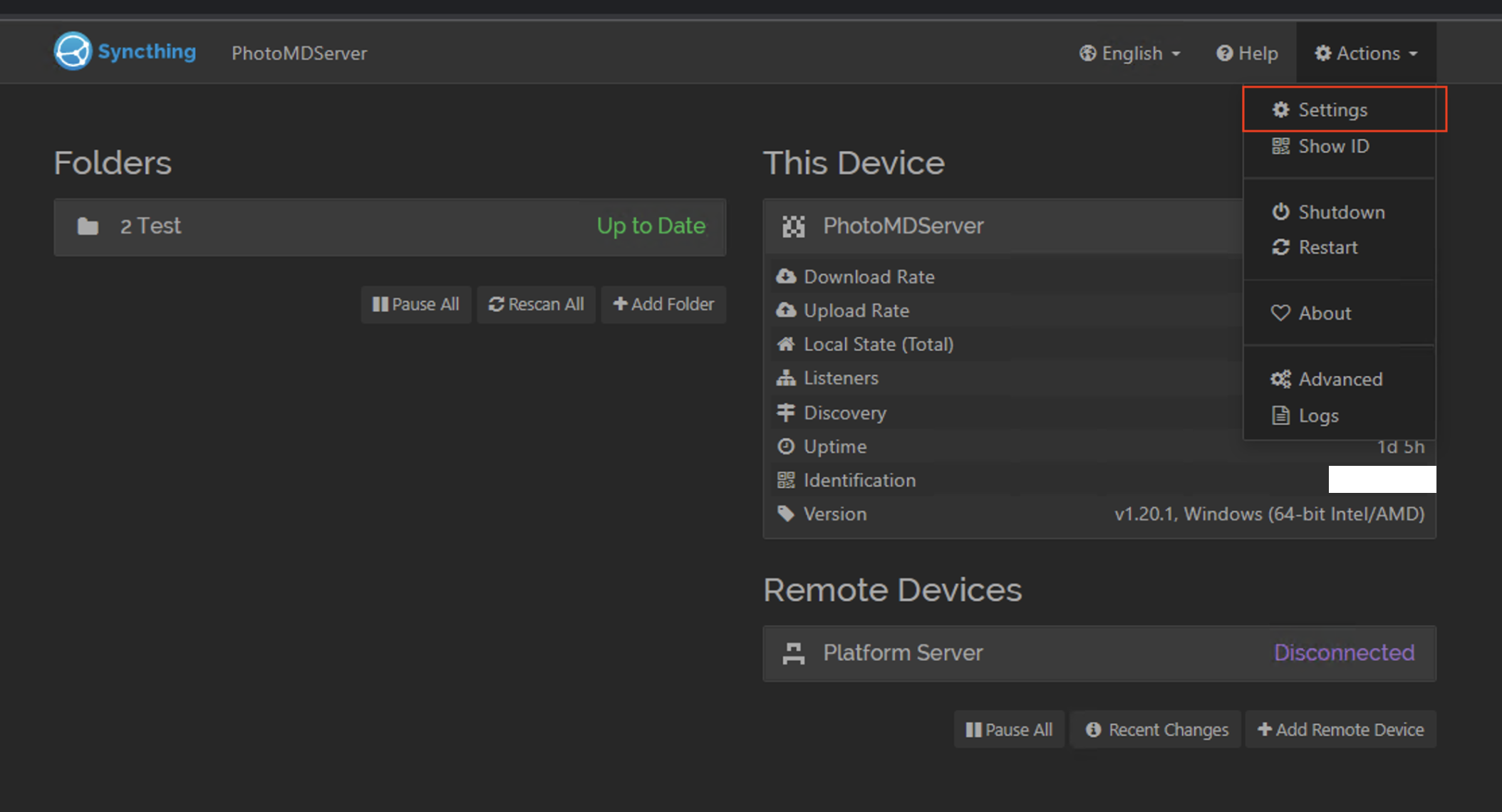This screenshot has height=812, width=1502.
Task: Click the 'Download Rate' row label
Action: [869, 276]
